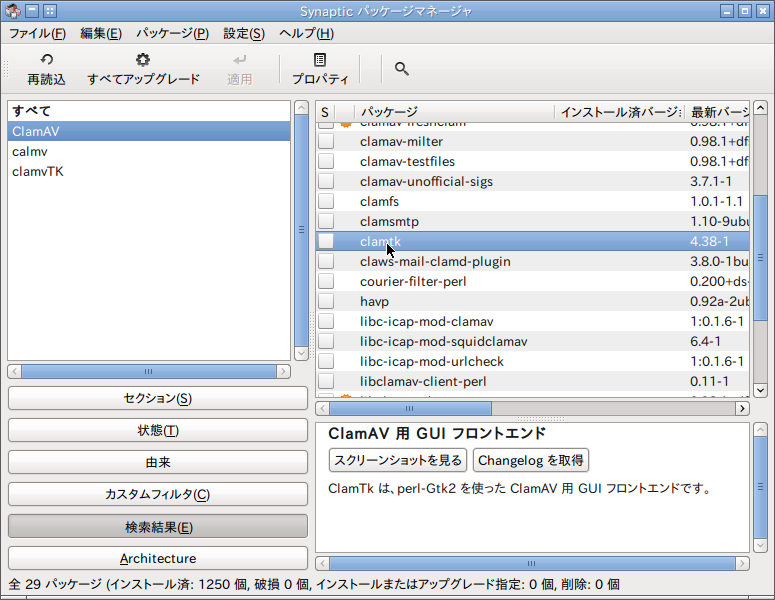Click the Synaptic icon in the title bar
This screenshot has width=775, height=600.
coord(12,10)
